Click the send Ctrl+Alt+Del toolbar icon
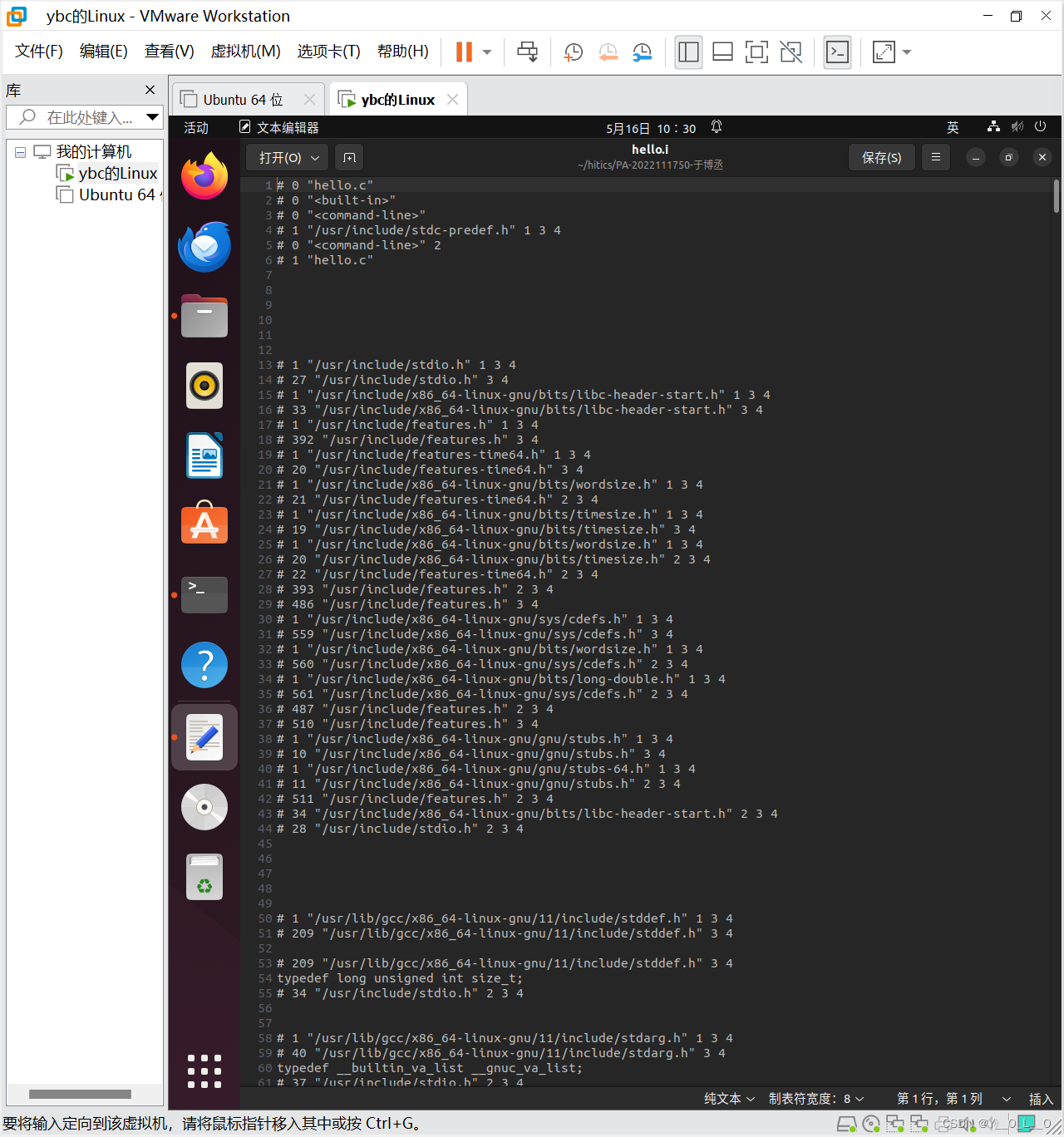This screenshot has width=1064, height=1137. 527,52
